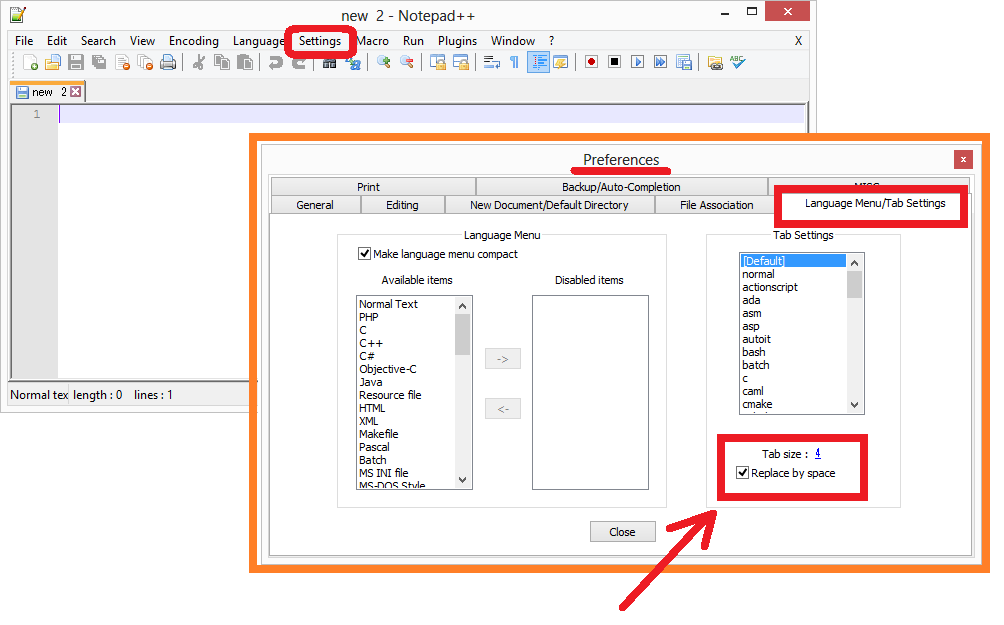Click the Find binoculars icon
This screenshot has width=1004, height=625.
click(329, 62)
